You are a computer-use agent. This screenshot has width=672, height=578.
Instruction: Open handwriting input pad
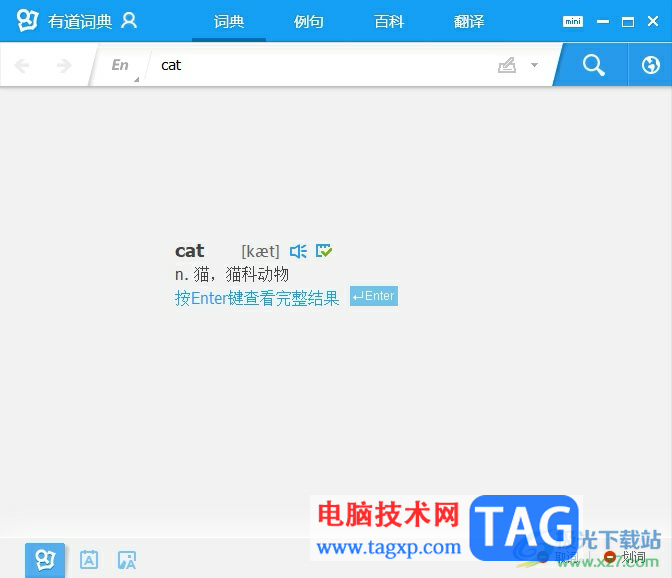[x=507, y=65]
